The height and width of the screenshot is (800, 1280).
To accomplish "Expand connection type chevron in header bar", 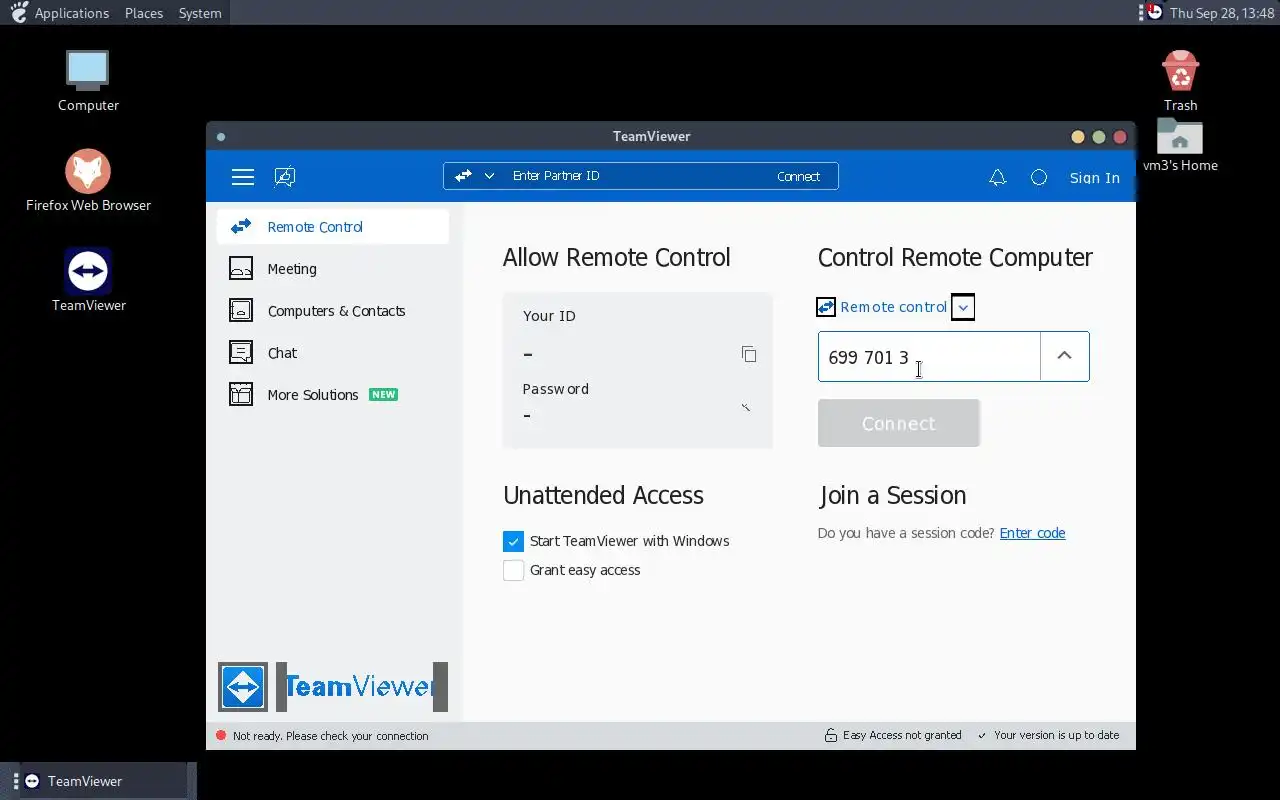I will [489, 176].
